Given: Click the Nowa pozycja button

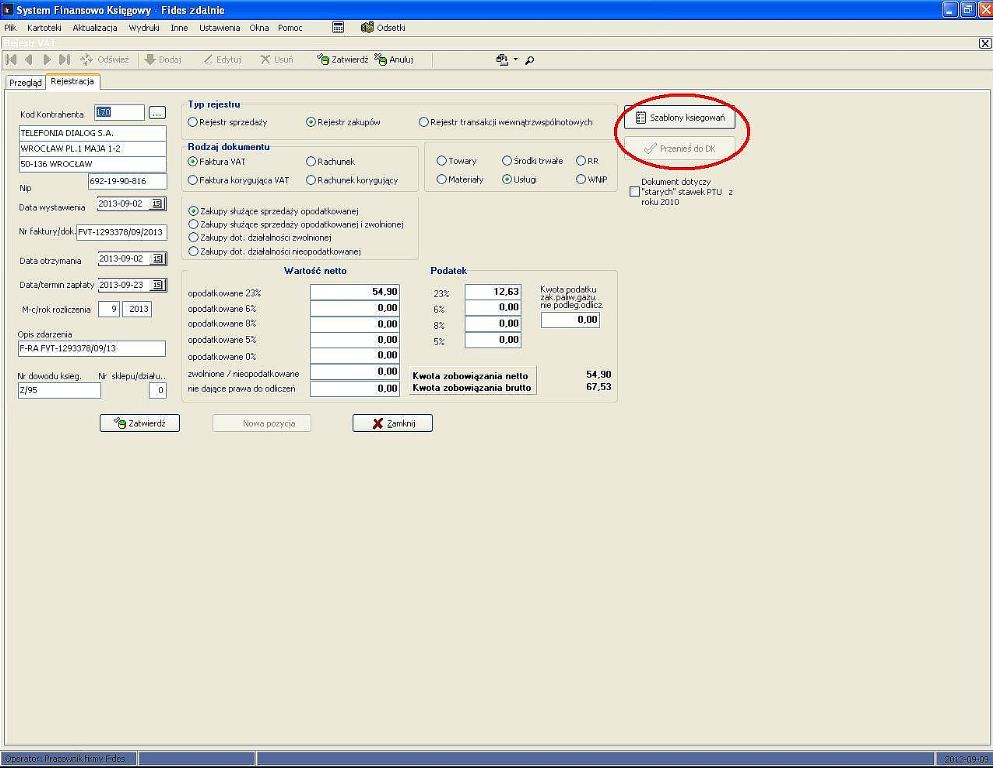Looking at the screenshot, I should pyautogui.click(x=262, y=423).
